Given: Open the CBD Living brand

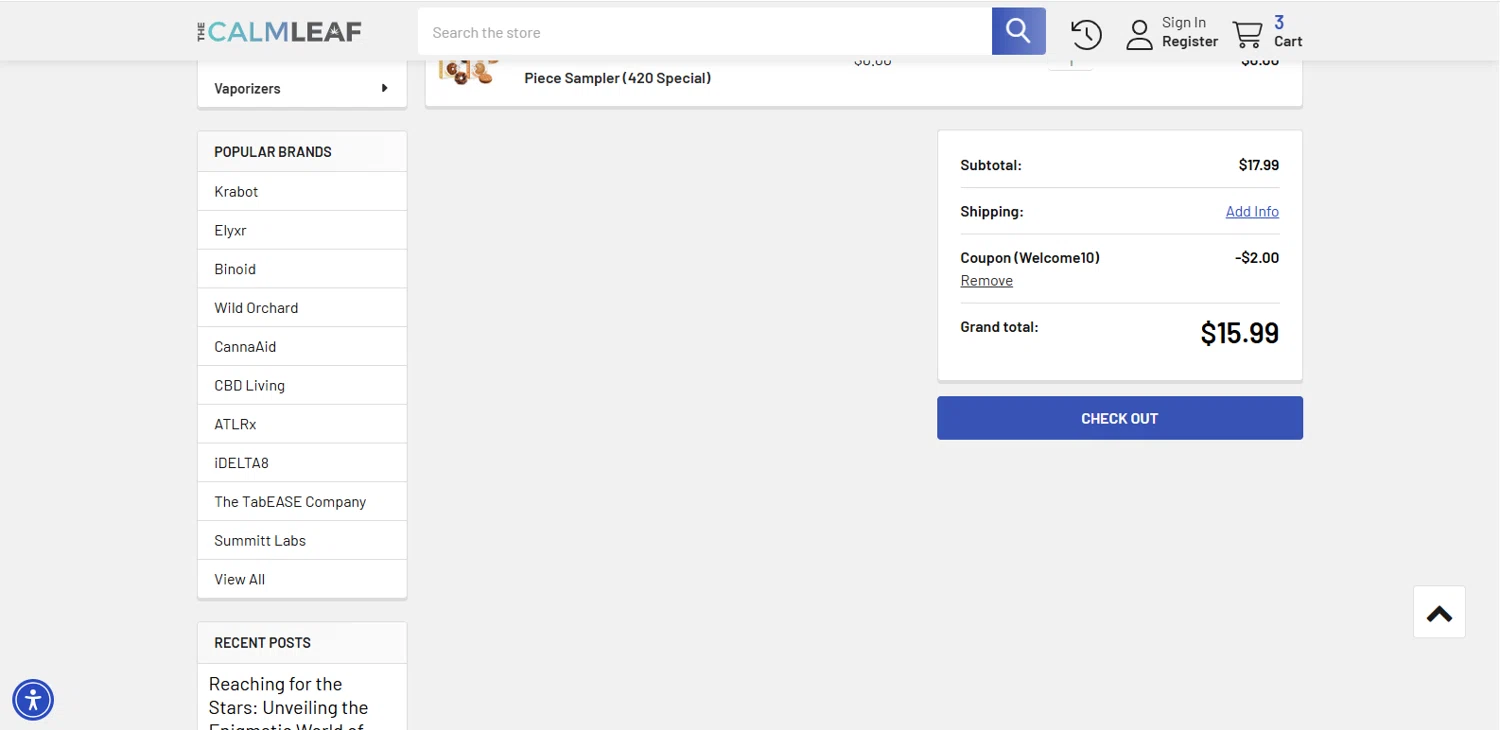Looking at the screenshot, I should coord(249,385).
